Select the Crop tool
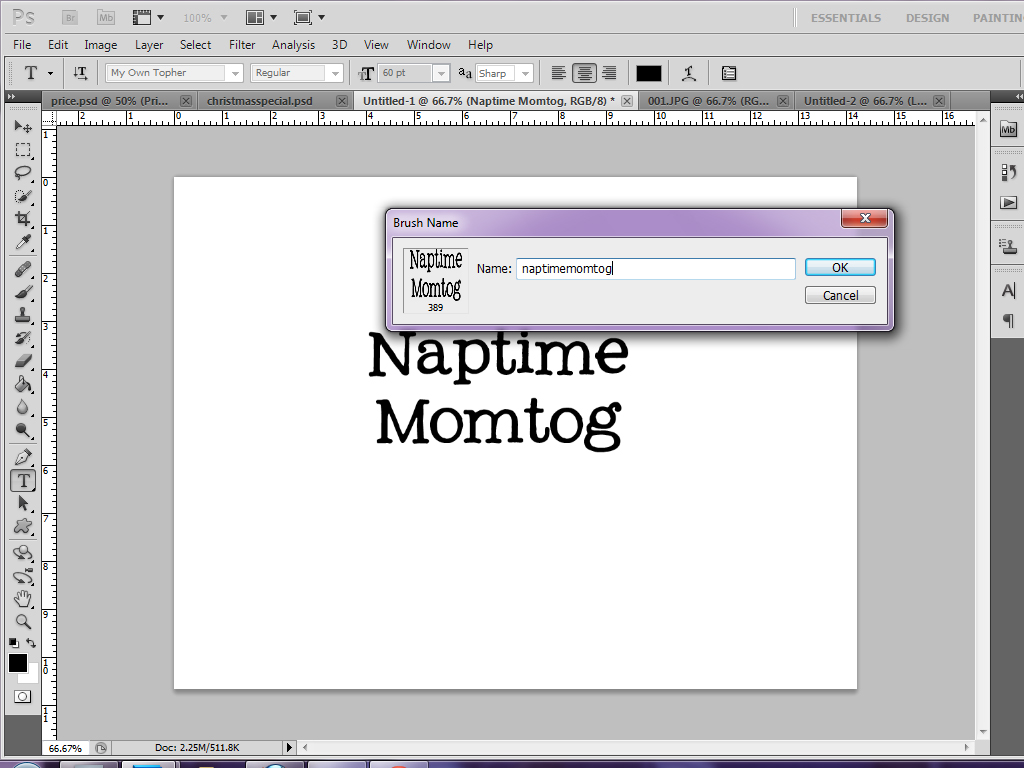Viewport: 1024px width, 768px height. tap(23, 218)
